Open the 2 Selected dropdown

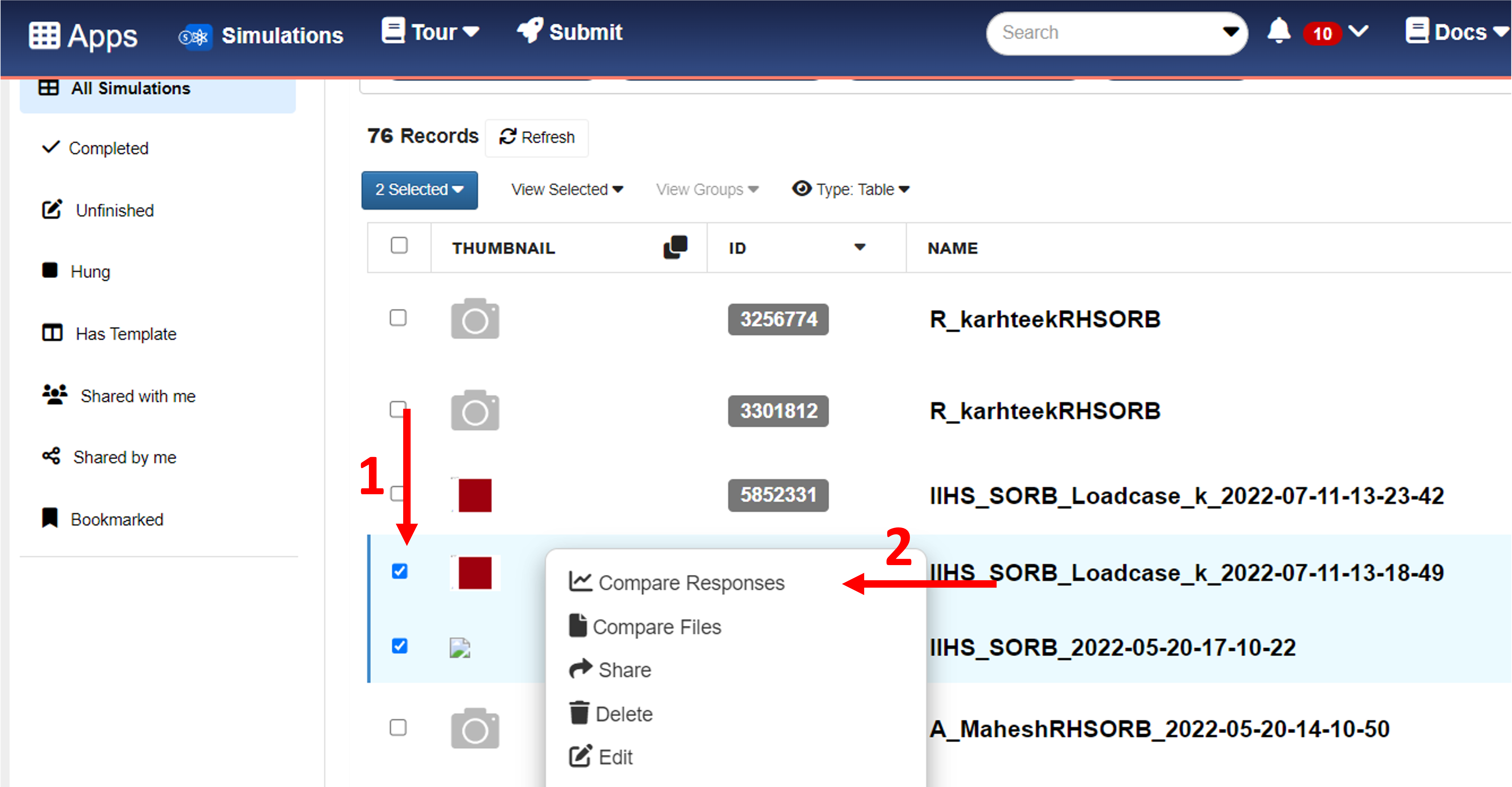click(419, 190)
